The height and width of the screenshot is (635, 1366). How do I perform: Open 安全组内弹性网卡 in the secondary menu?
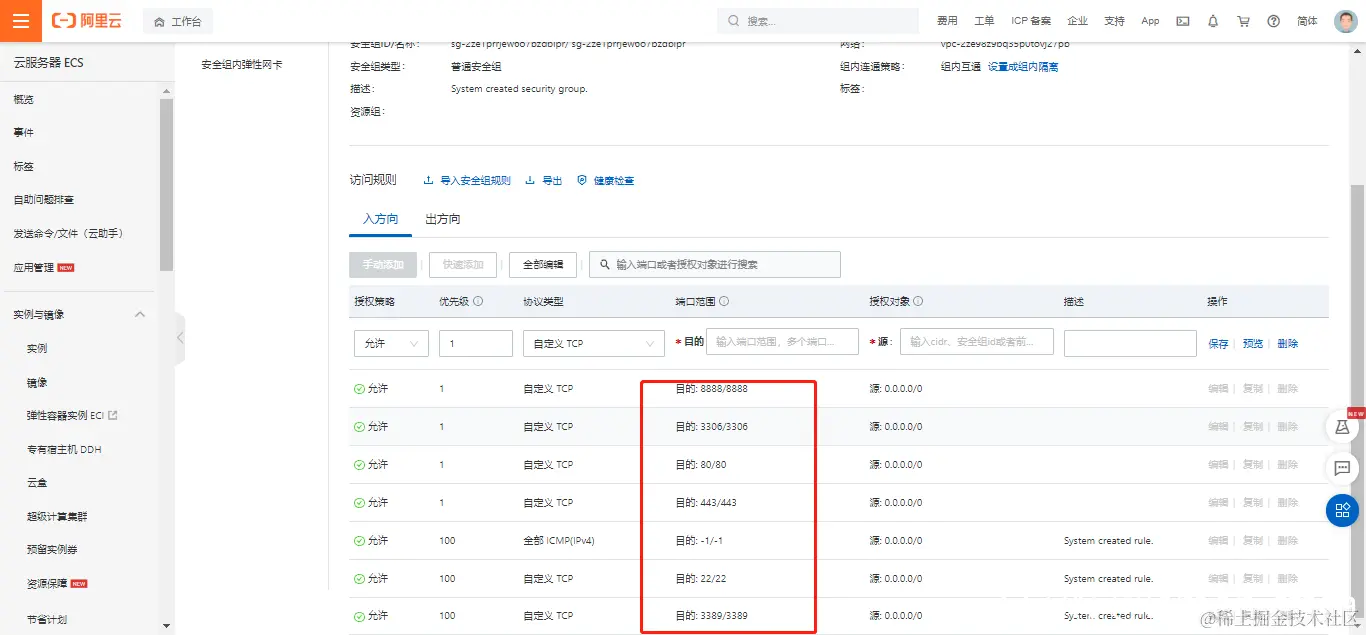click(x=242, y=64)
